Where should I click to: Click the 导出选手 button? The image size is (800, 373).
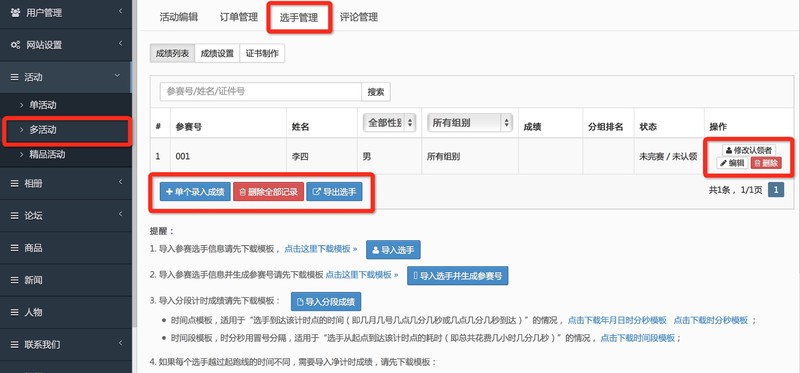tap(334, 192)
